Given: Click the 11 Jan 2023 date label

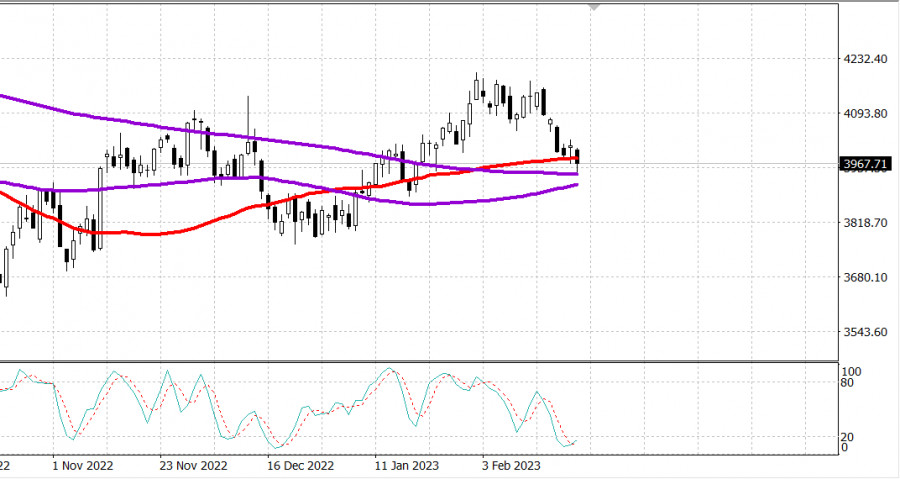Looking at the screenshot, I should [x=407, y=466].
